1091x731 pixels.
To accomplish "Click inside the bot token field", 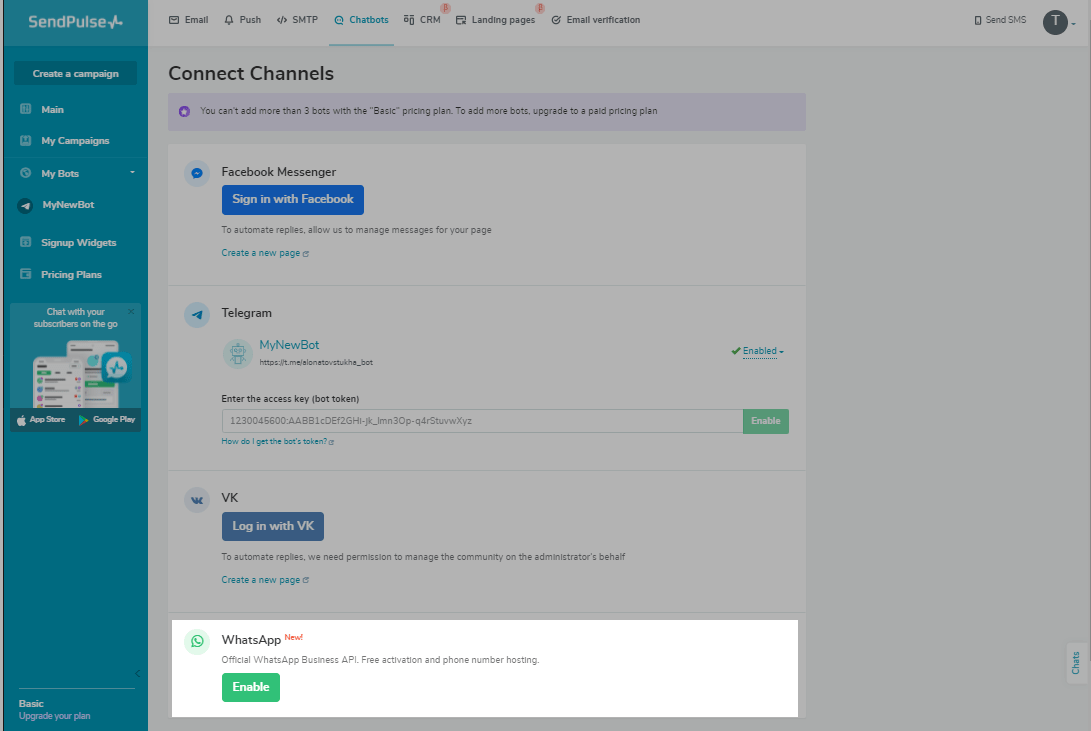I will 481,421.
